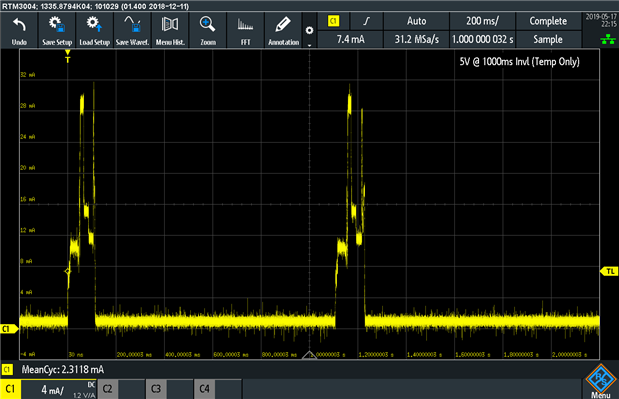619x399 pixels.
Task: Select the Annotation pencil tool
Action: [x=283, y=30]
